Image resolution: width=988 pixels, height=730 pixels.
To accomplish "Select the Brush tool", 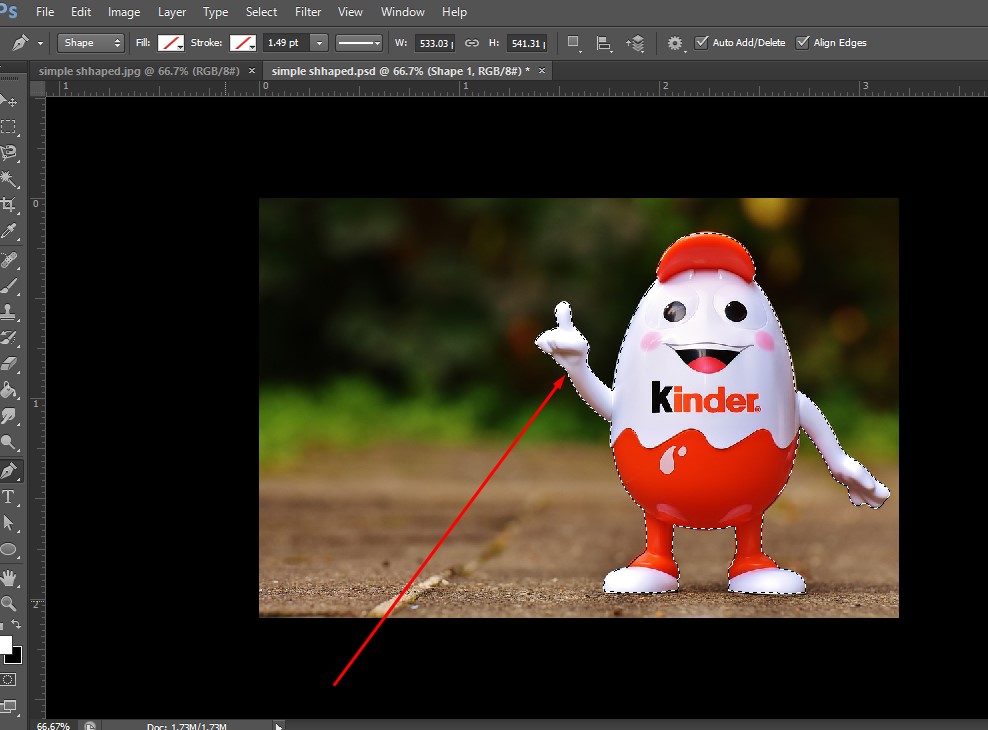I will point(9,285).
